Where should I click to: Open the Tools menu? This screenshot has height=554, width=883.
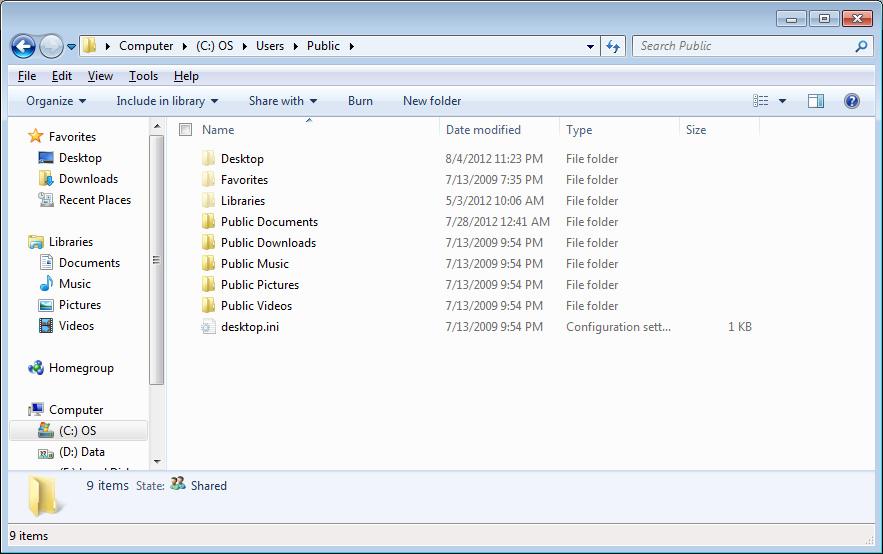(x=143, y=76)
